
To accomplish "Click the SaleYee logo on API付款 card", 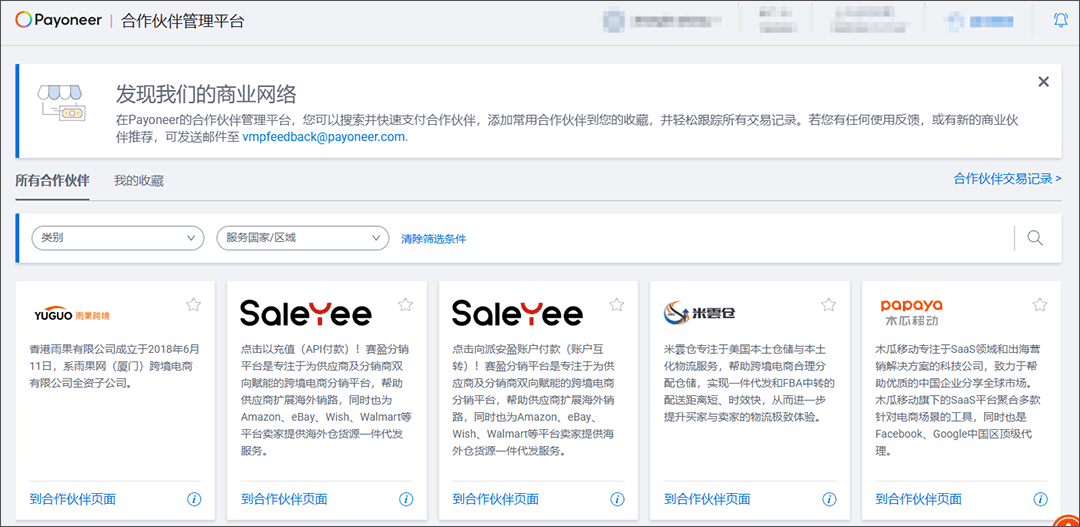I will click(x=306, y=313).
